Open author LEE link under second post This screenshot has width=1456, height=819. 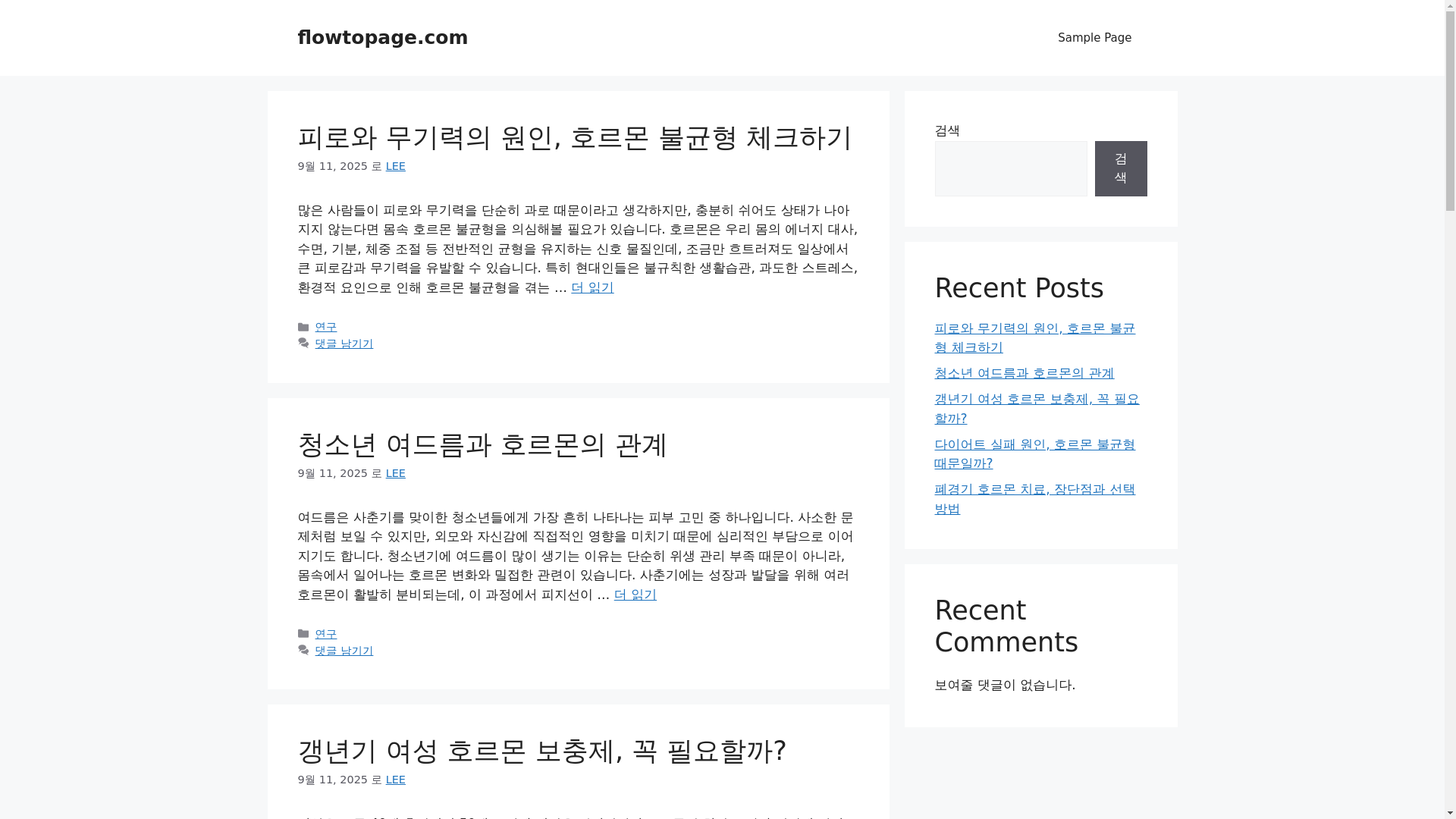point(395,473)
